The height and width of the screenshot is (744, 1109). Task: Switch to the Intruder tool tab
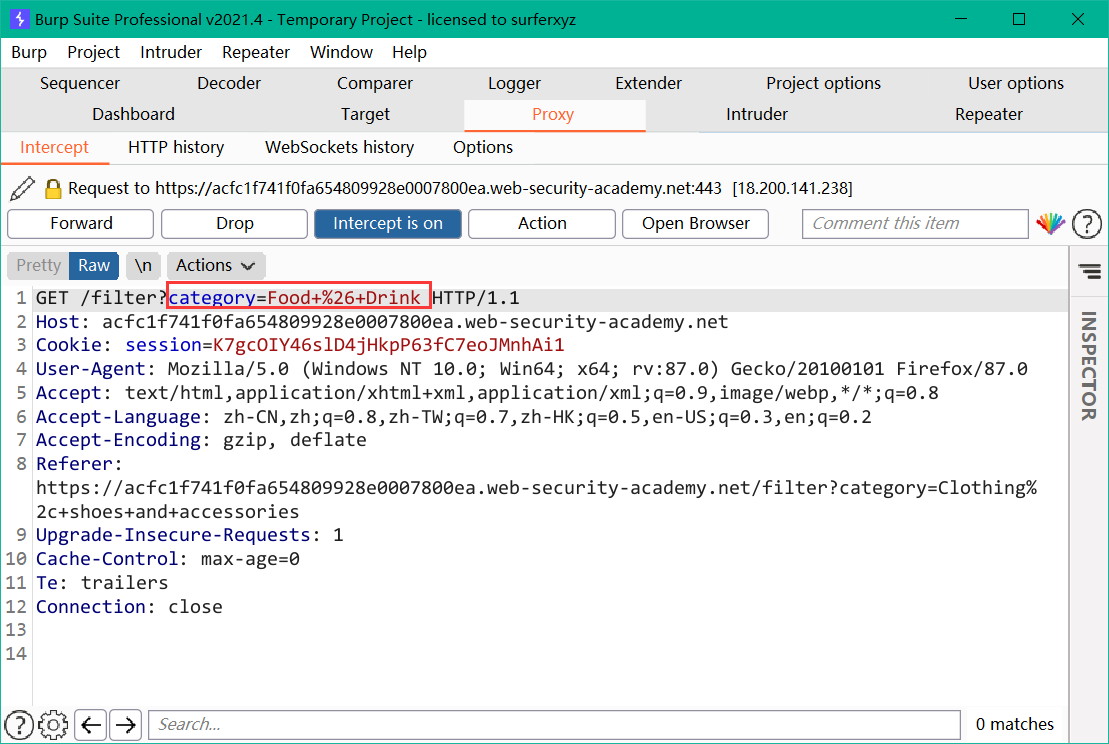(x=757, y=115)
